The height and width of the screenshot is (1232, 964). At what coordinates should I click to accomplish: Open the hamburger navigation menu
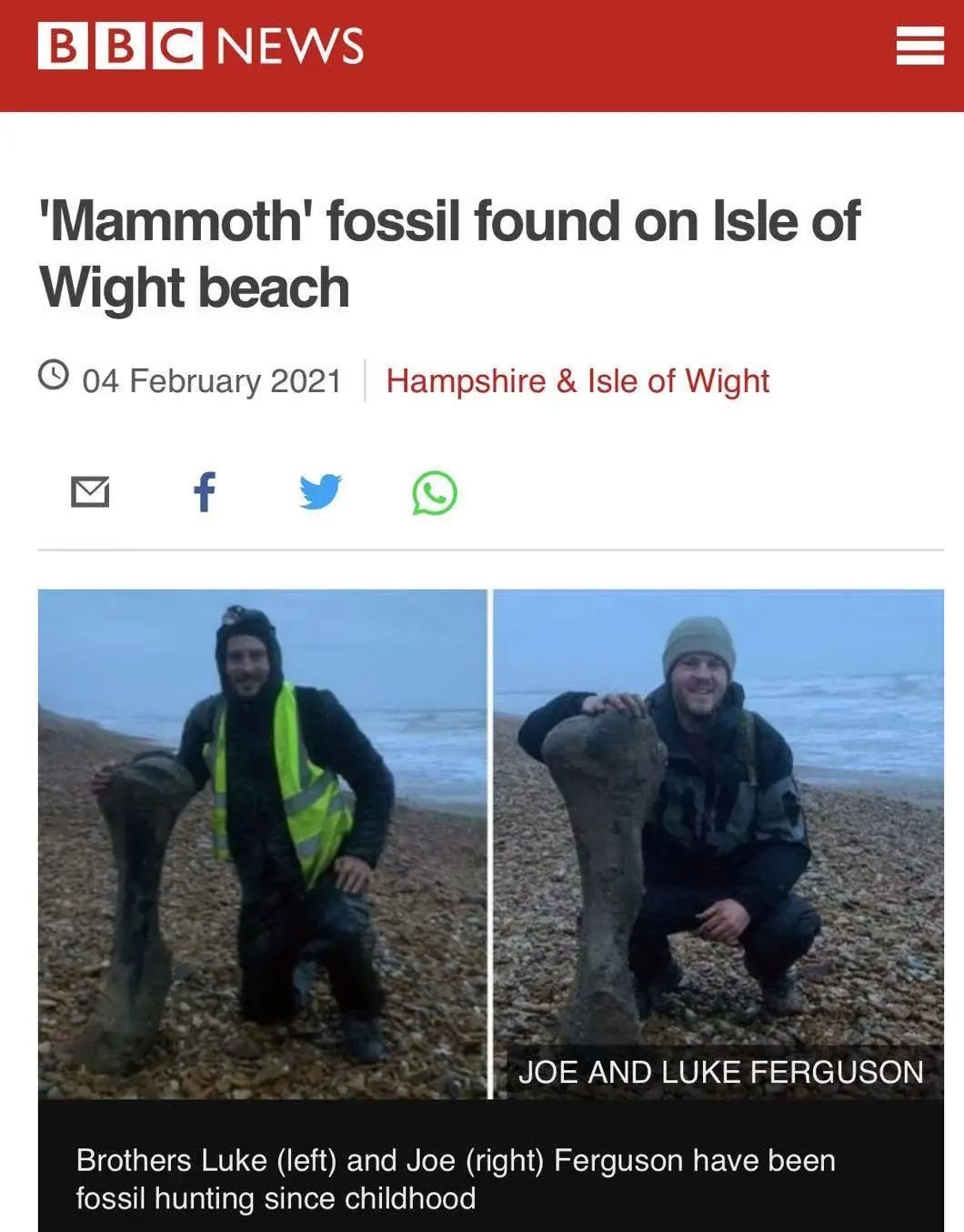(919, 45)
